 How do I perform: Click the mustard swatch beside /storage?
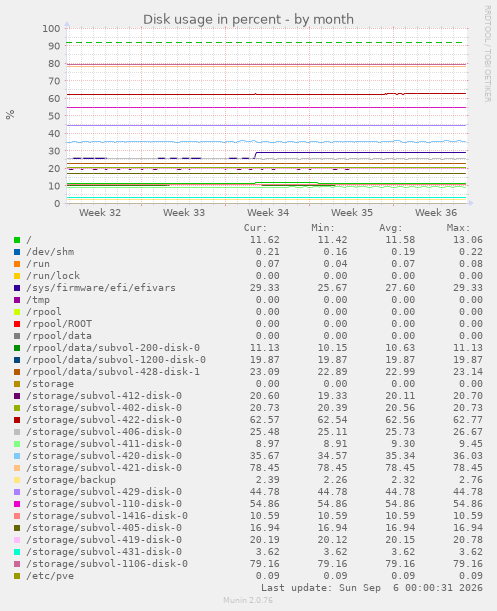[17, 384]
